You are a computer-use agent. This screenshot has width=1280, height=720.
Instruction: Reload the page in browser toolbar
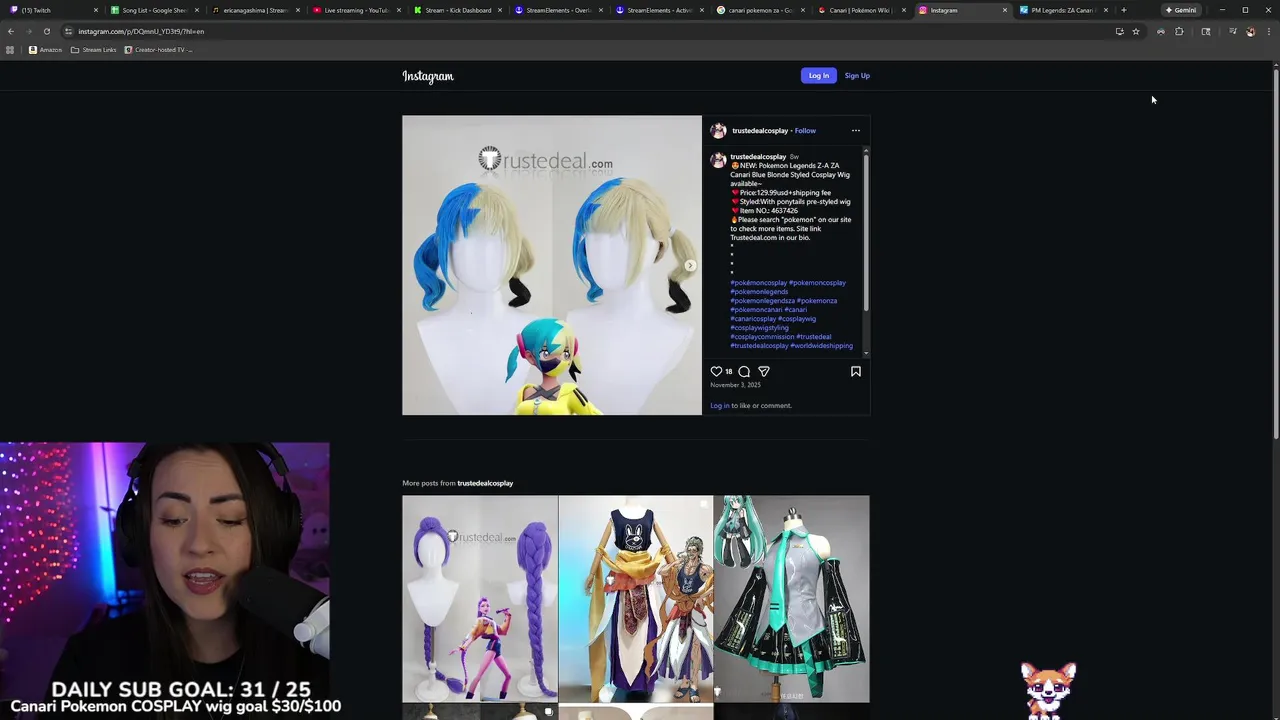(x=46, y=31)
